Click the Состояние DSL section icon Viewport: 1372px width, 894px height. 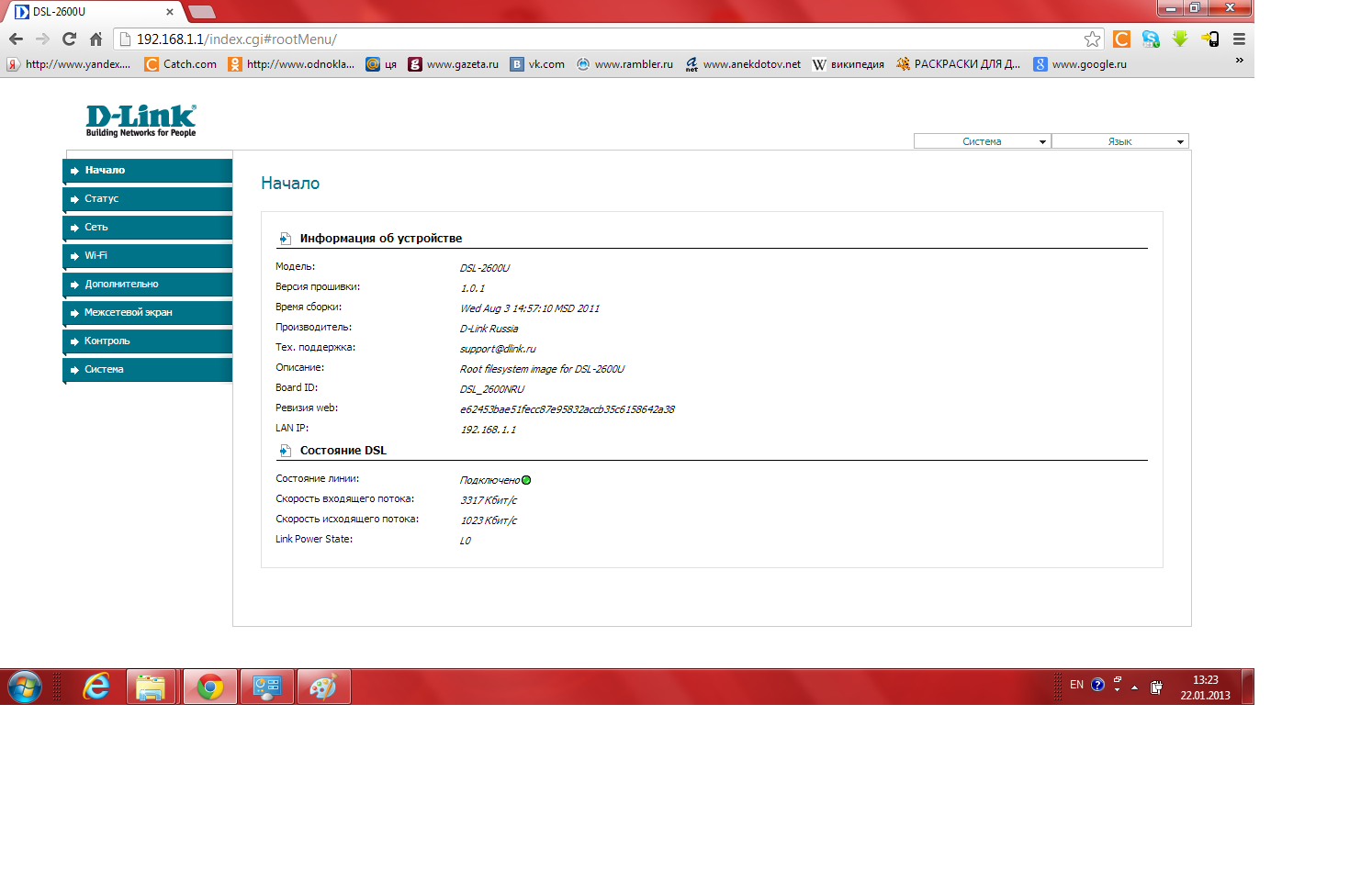(286, 451)
